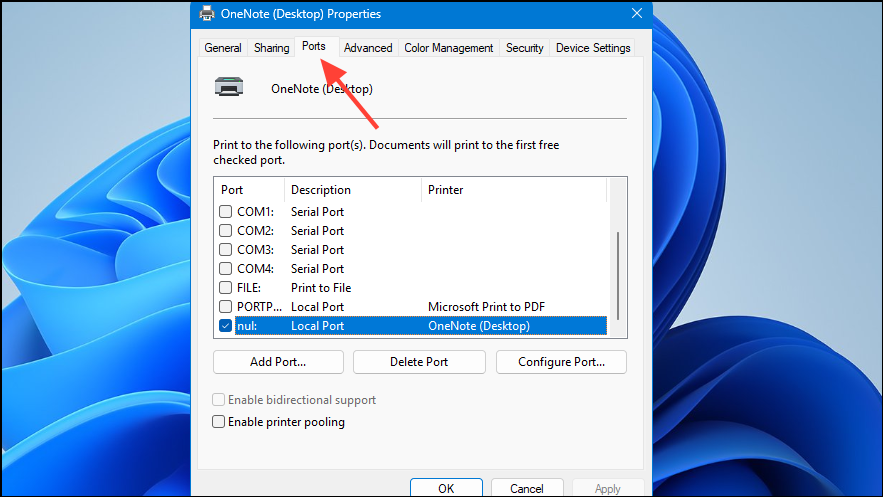Viewport: 883px width, 497px height.
Task: Click the Apply button
Action: [x=608, y=487]
